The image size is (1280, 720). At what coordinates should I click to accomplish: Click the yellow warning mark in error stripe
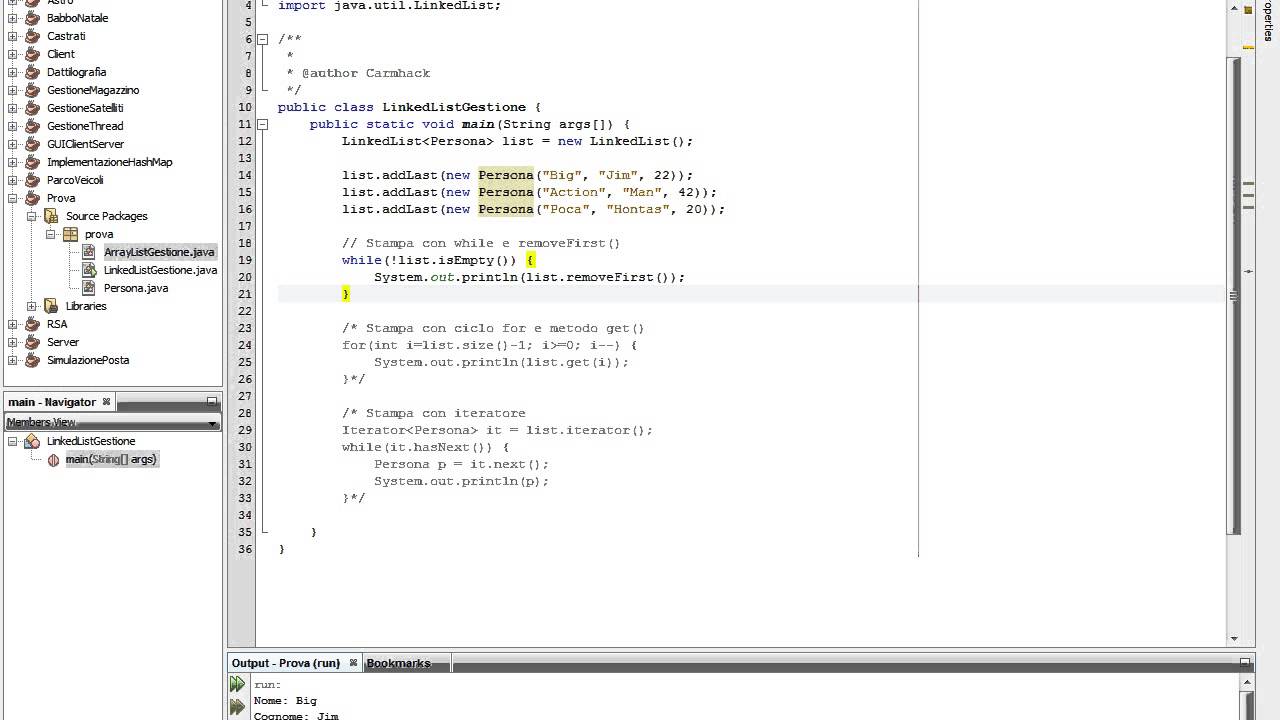click(x=1248, y=47)
